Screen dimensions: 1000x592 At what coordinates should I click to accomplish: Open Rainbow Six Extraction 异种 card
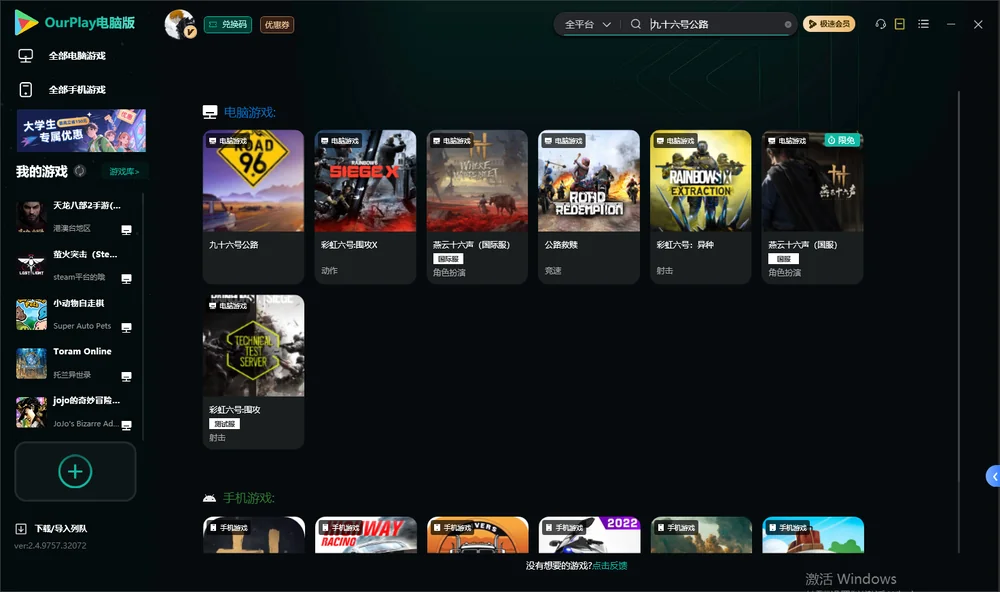701,207
